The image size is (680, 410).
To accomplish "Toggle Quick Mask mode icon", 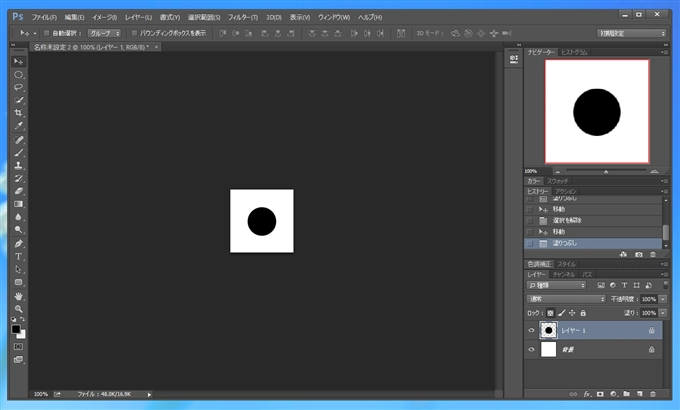I will (x=18, y=347).
